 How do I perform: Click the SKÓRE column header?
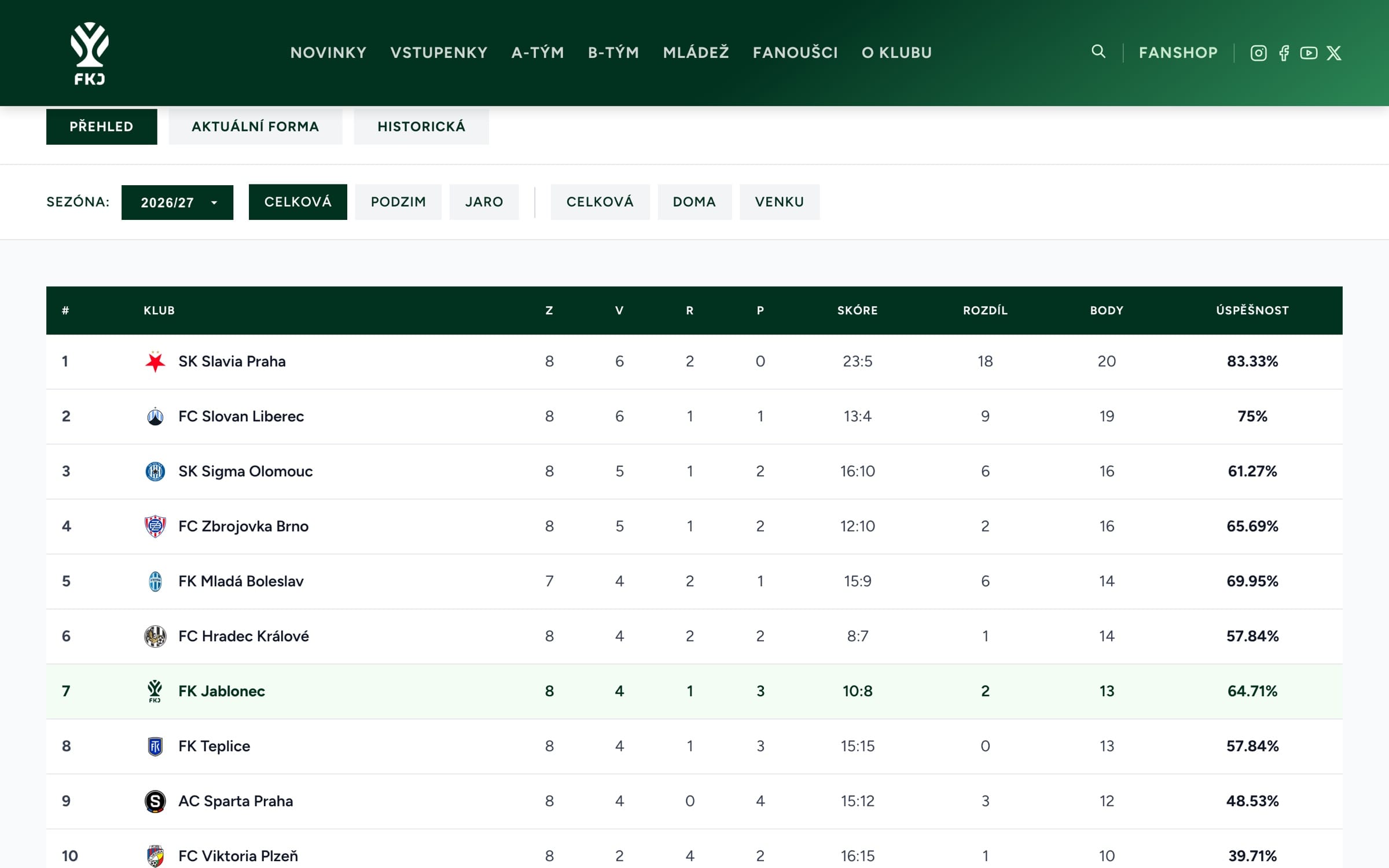(x=858, y=311)
